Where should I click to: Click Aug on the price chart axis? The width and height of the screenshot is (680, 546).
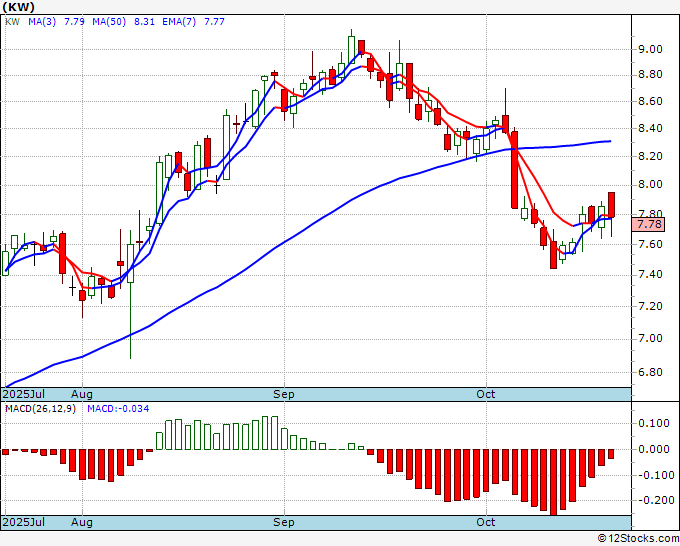tap(82, 394)
